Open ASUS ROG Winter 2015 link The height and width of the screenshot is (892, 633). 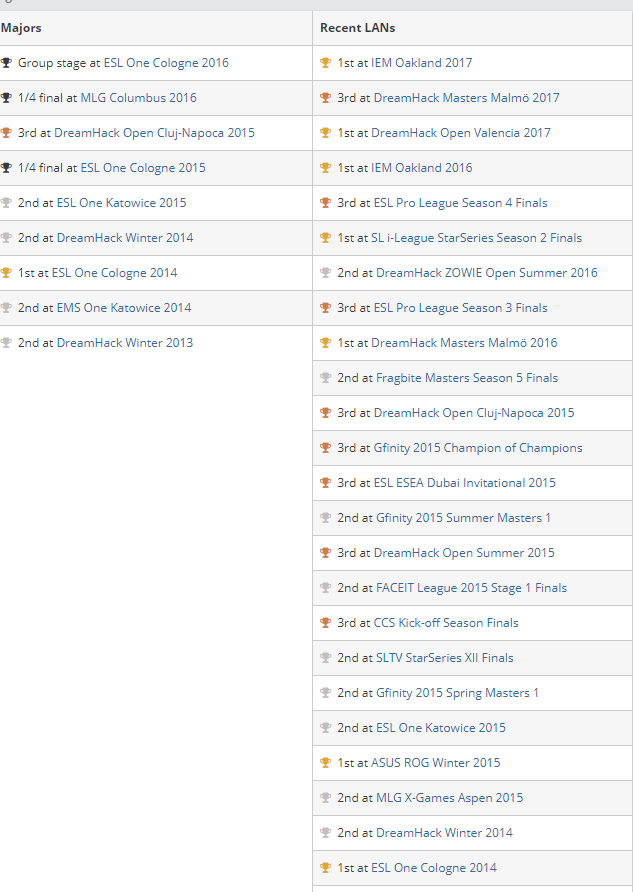[x=436, y=763]
